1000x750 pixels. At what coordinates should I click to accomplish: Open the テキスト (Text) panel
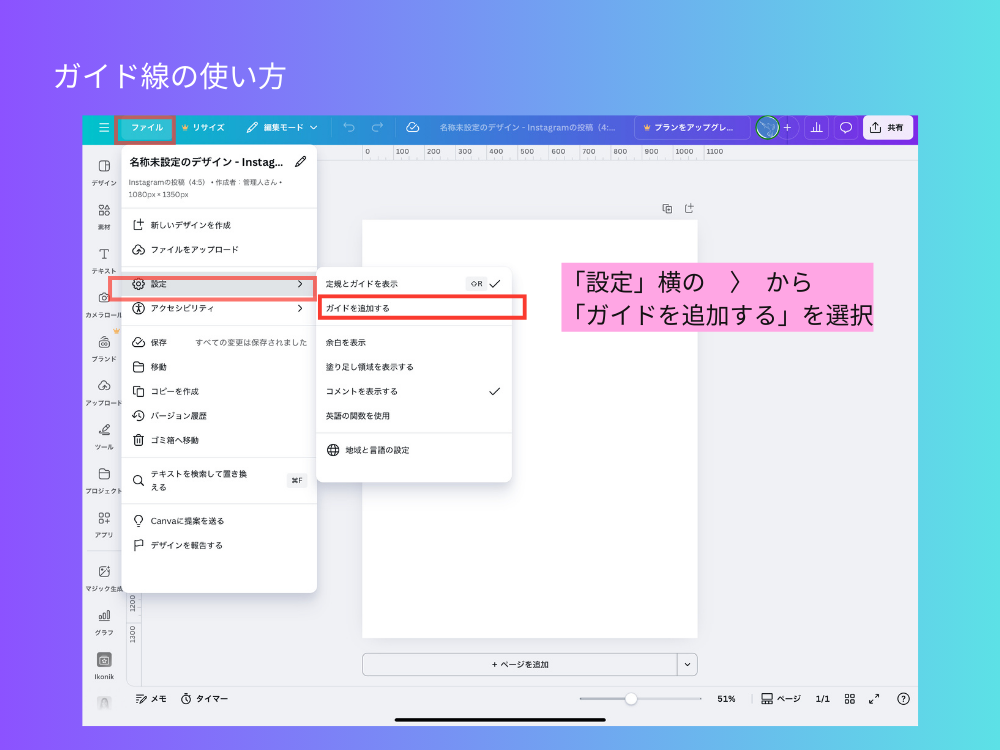click(x=102, y=258)
